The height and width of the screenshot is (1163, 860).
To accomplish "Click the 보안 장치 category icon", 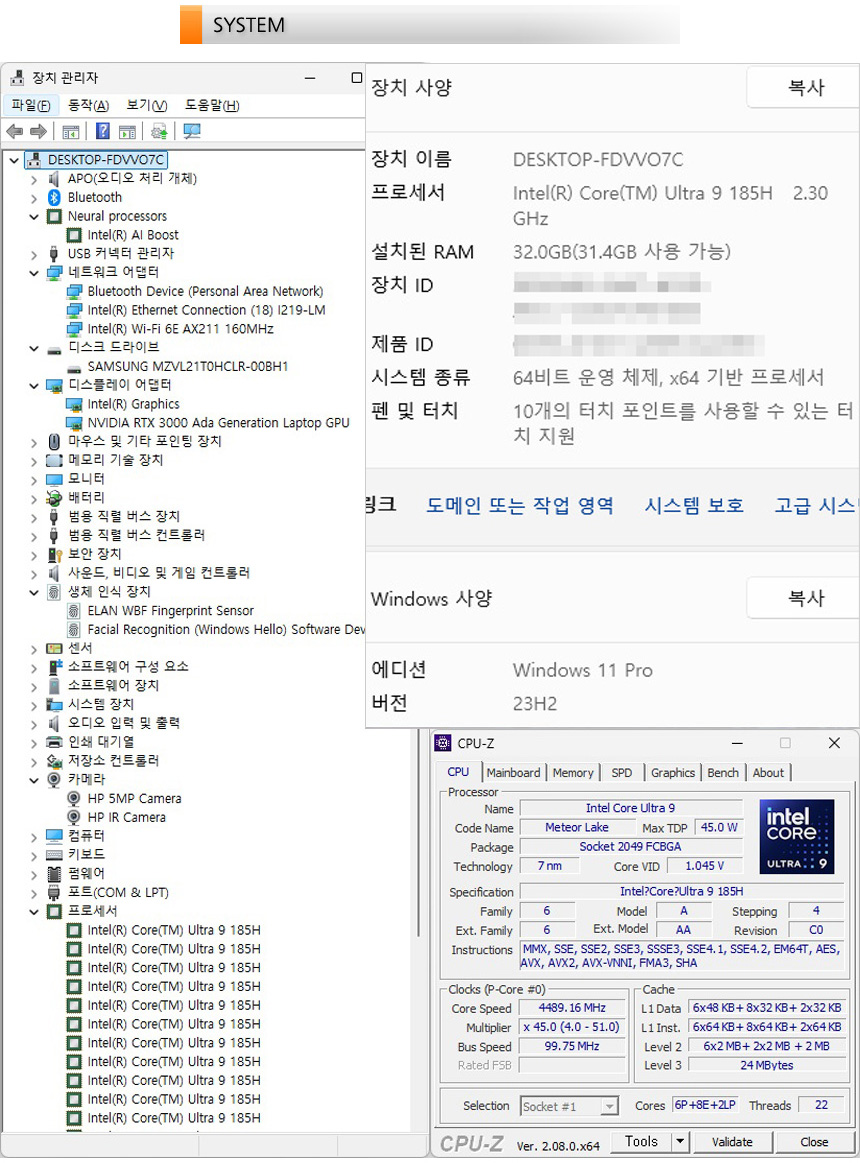I will (x=54, y=554).
